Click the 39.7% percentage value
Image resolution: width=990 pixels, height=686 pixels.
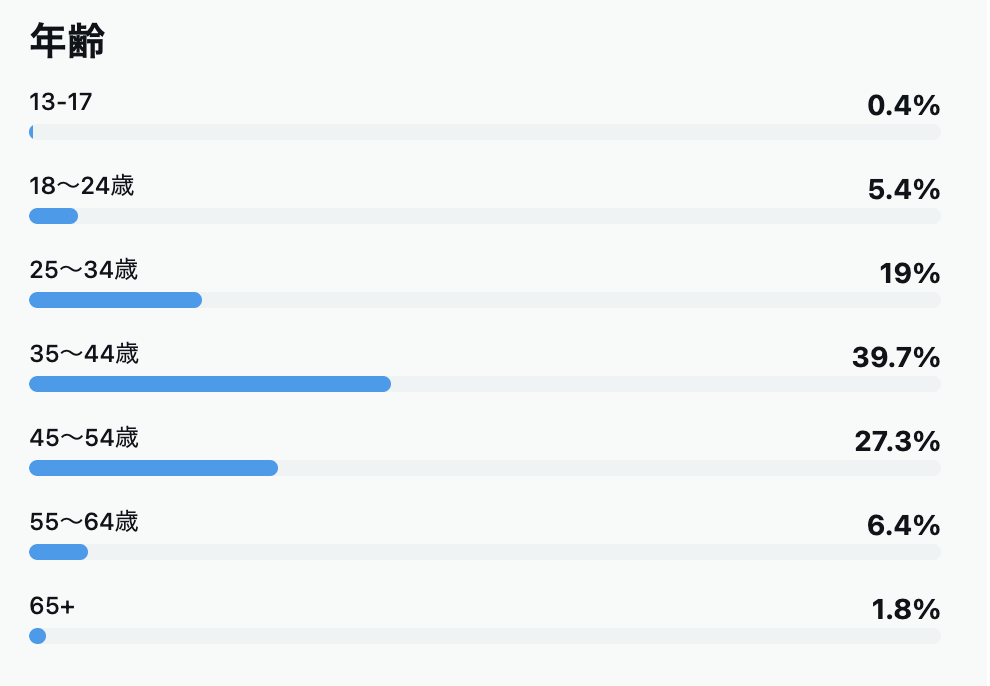pyautogui.click(x=896, y=357)
